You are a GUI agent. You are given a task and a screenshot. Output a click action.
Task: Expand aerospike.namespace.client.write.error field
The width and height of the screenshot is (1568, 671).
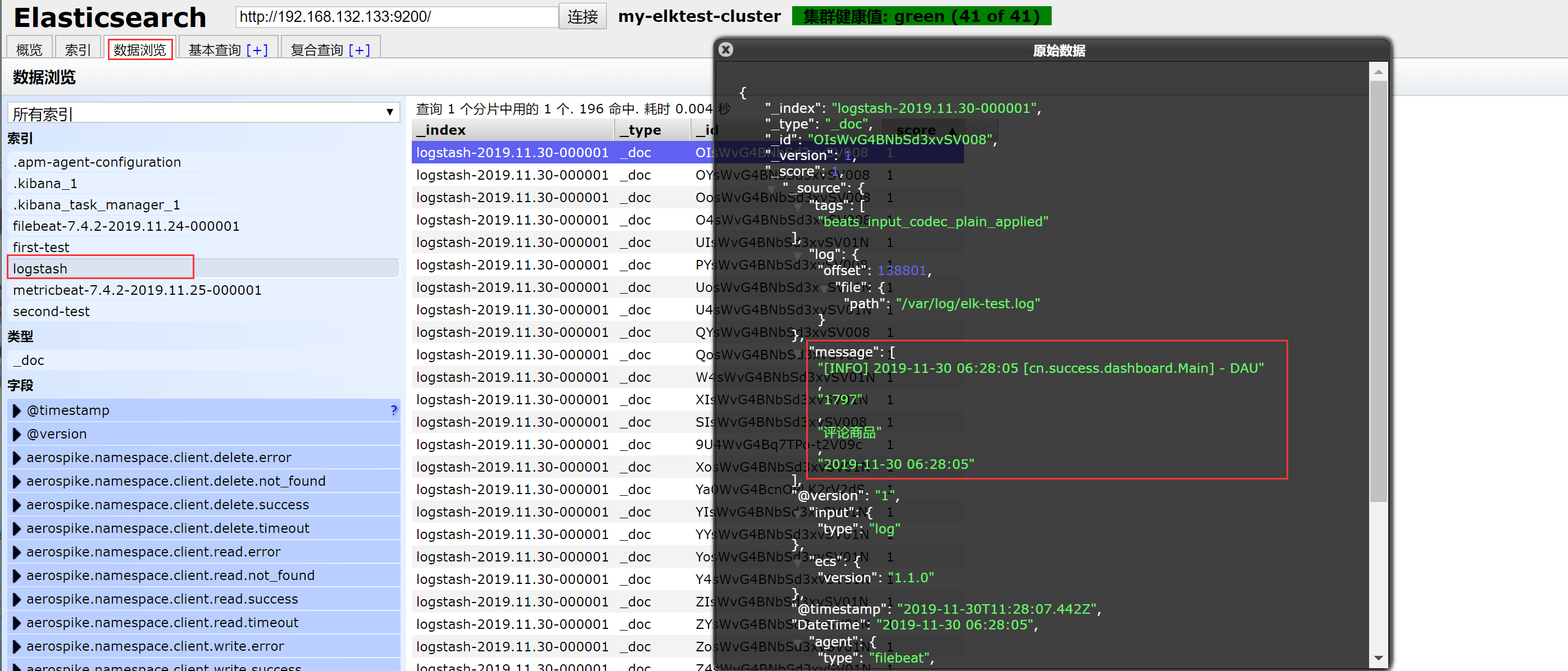pyautogui.click(x=17, y=647)
